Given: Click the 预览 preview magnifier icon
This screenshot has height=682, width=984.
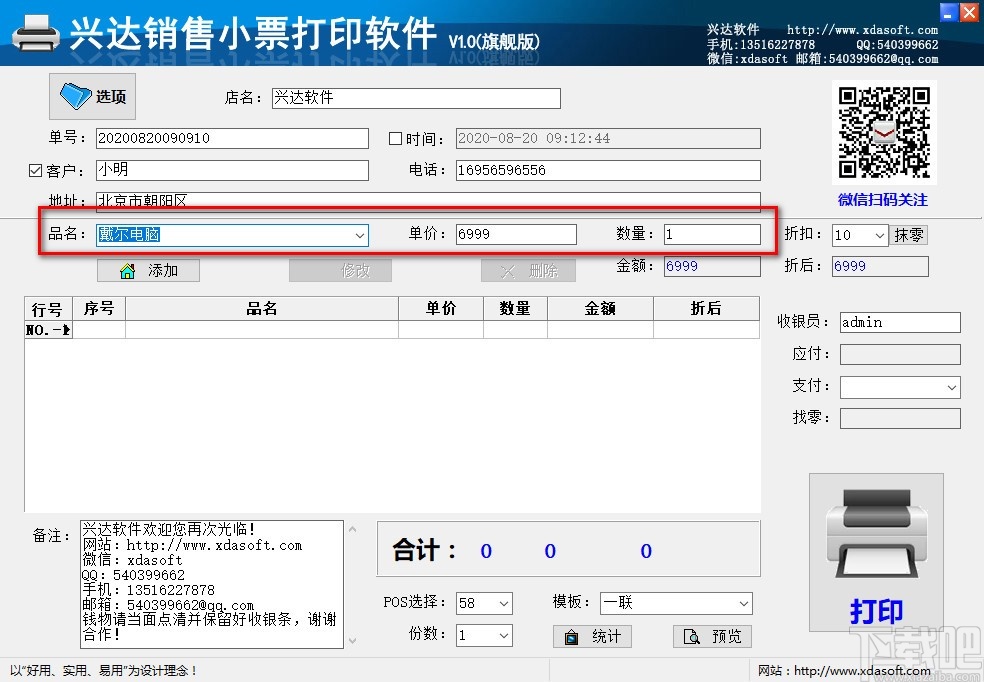Looking at the screenshot, I should point(696,636).
